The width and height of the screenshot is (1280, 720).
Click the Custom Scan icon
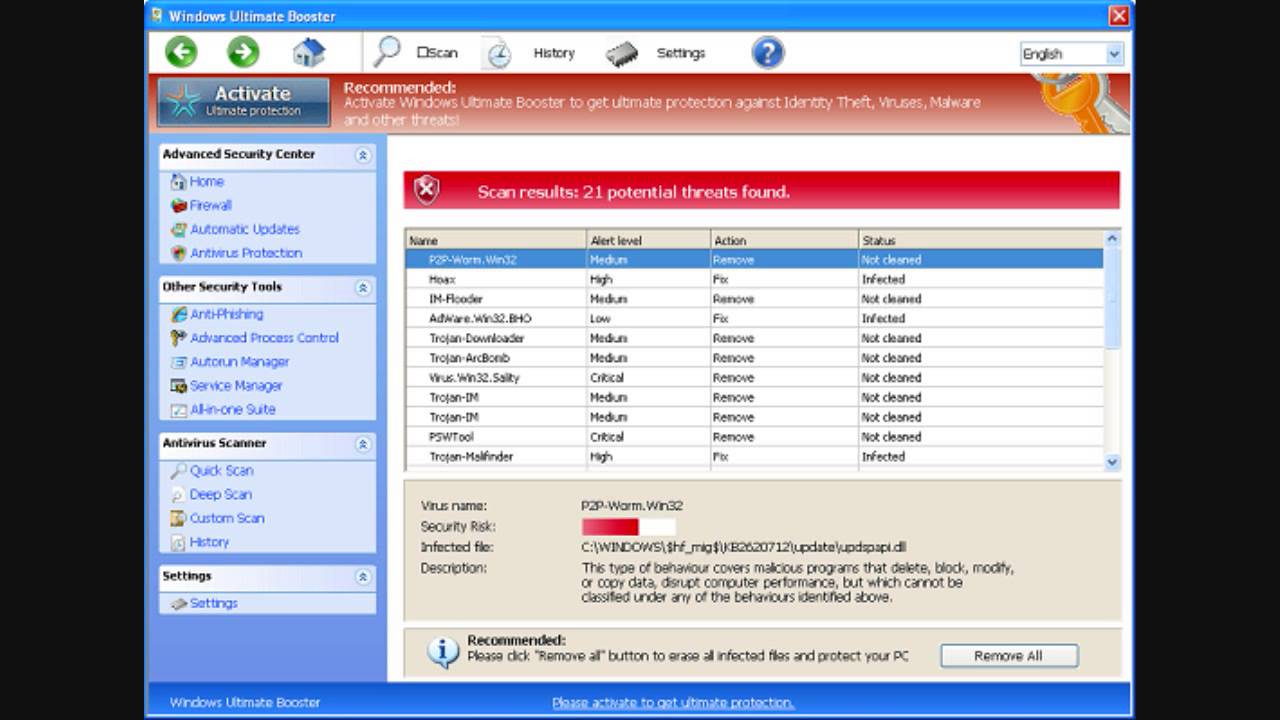[x=178, y=518]
